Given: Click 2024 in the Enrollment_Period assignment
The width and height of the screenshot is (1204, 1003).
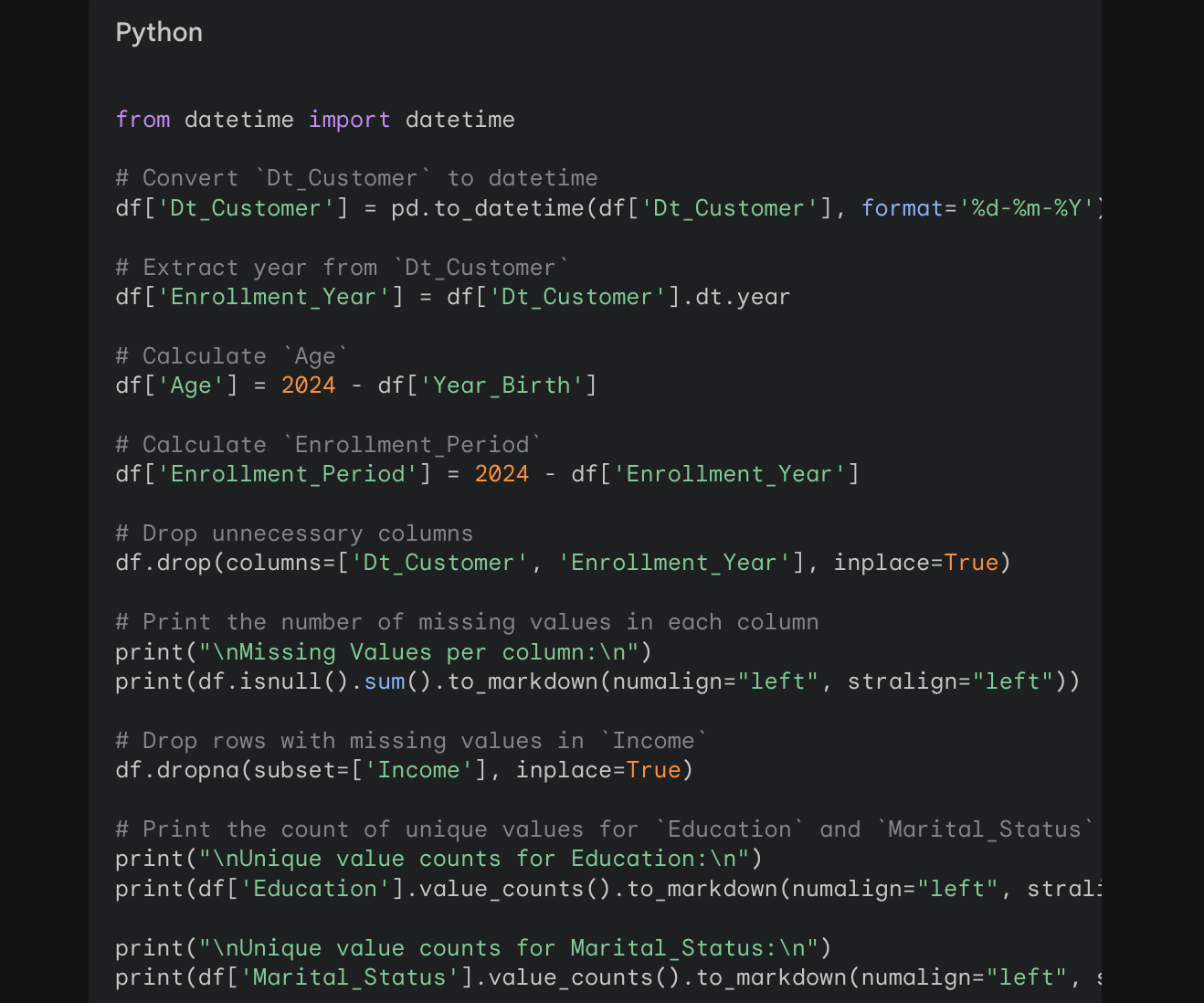Looking at the screenshot, I should click(502, 474).
